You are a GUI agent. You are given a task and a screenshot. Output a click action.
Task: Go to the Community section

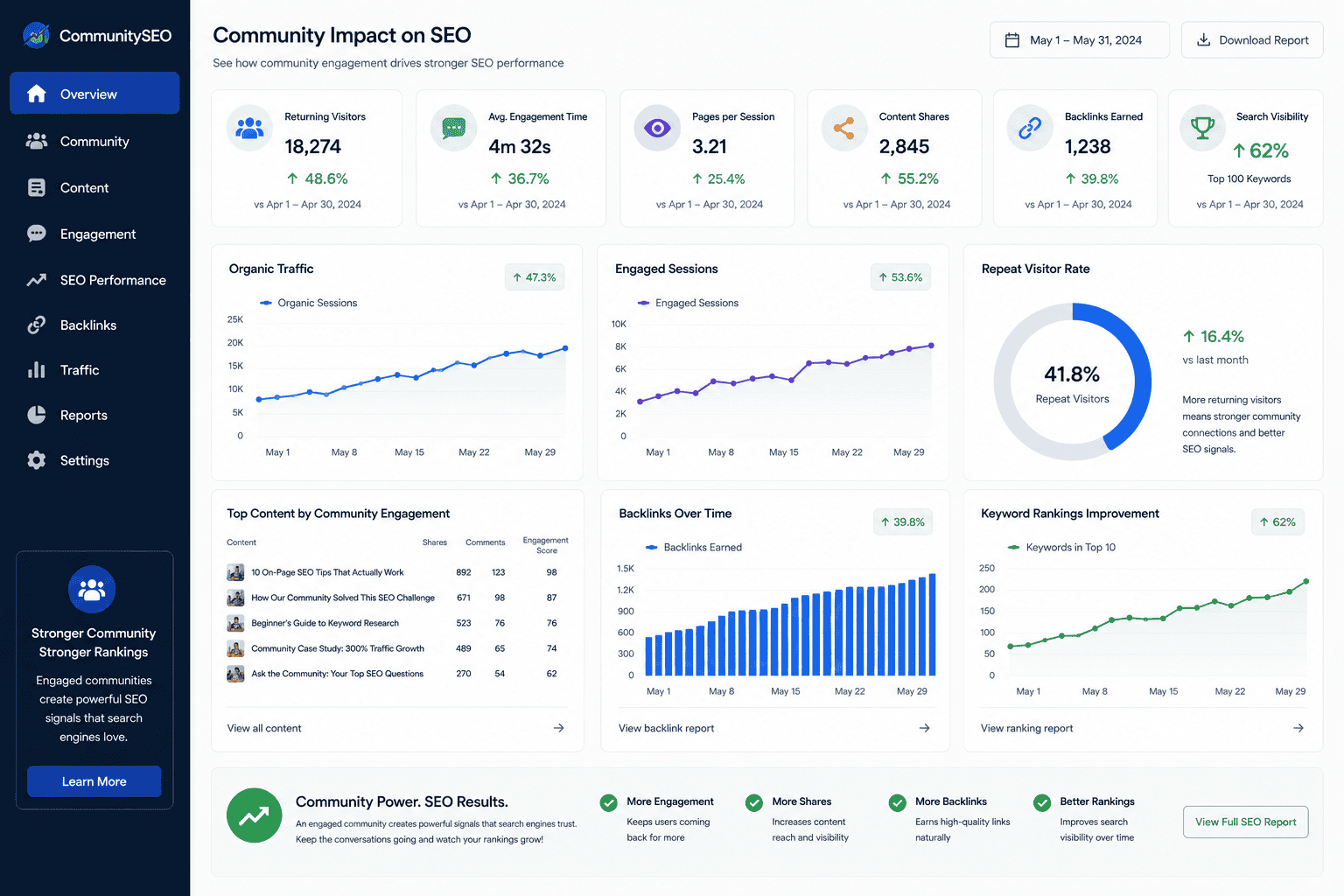pyautogui.click(x=94, y=141)
